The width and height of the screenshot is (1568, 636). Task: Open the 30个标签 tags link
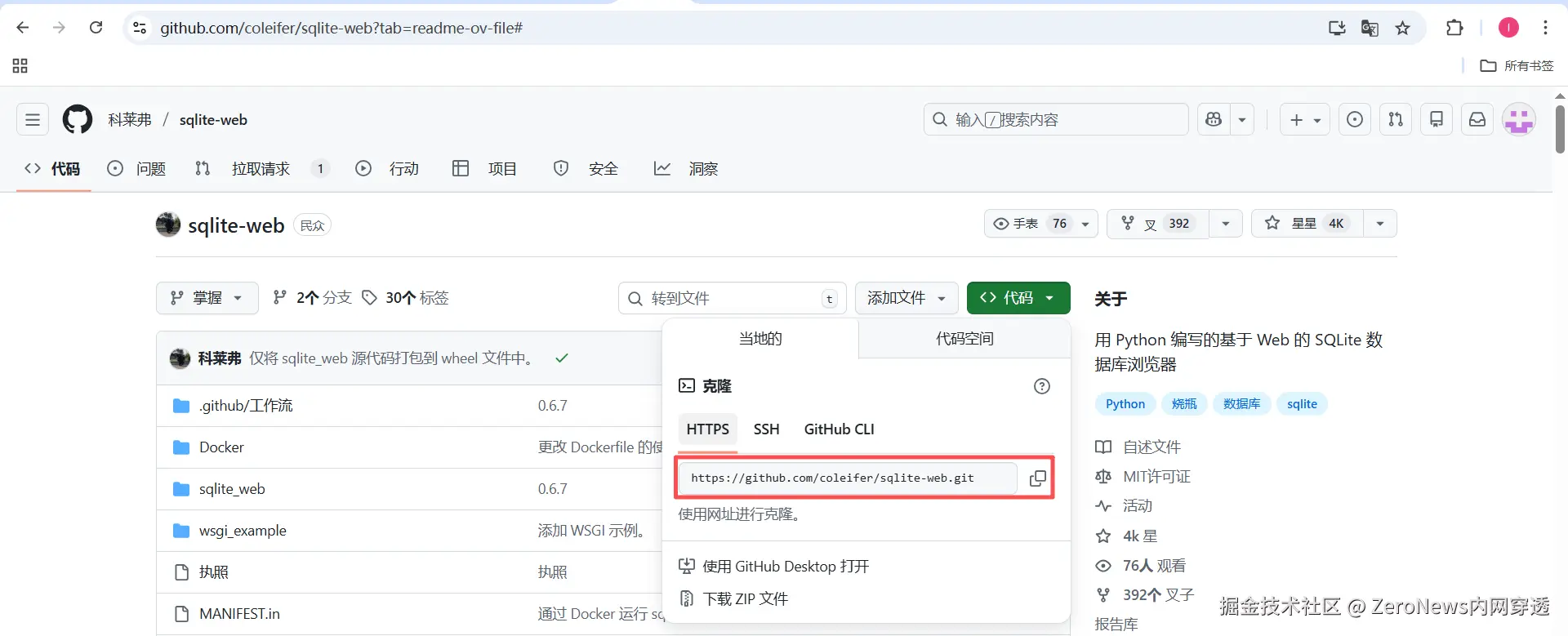pos(406,298)
